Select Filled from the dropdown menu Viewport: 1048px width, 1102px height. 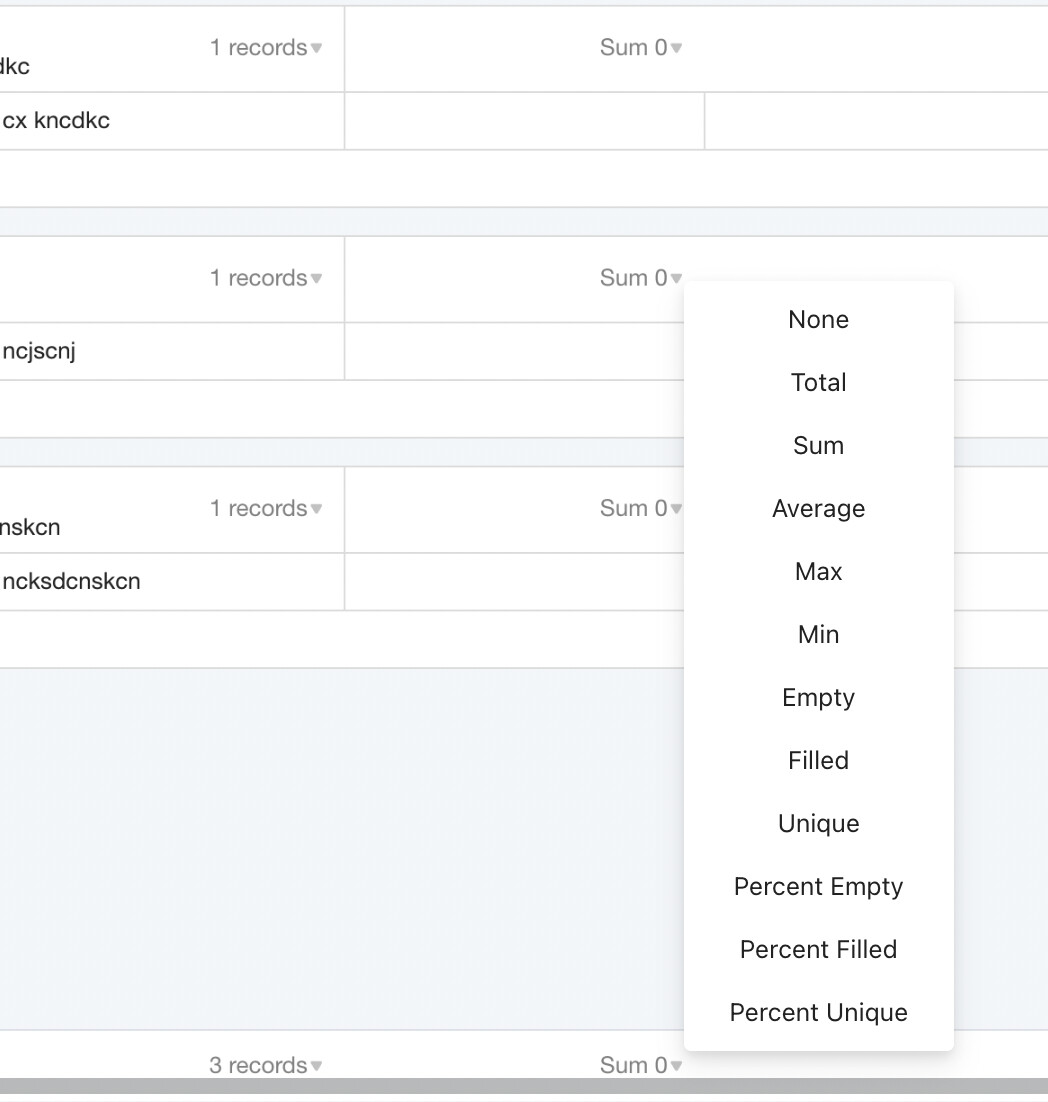818,761
